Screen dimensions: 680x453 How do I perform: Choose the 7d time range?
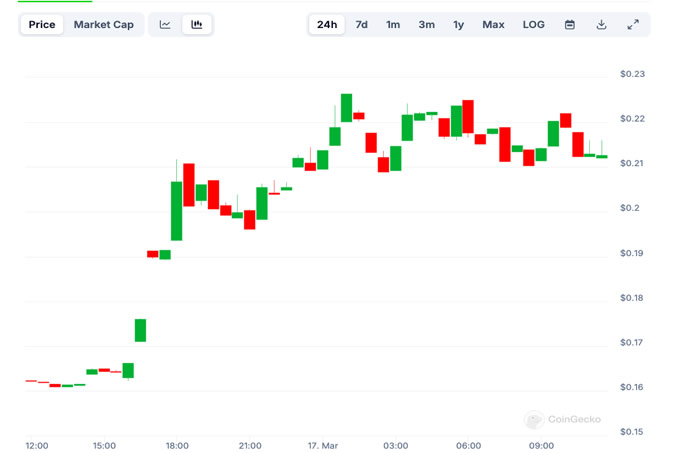click(x=361, y=25)
